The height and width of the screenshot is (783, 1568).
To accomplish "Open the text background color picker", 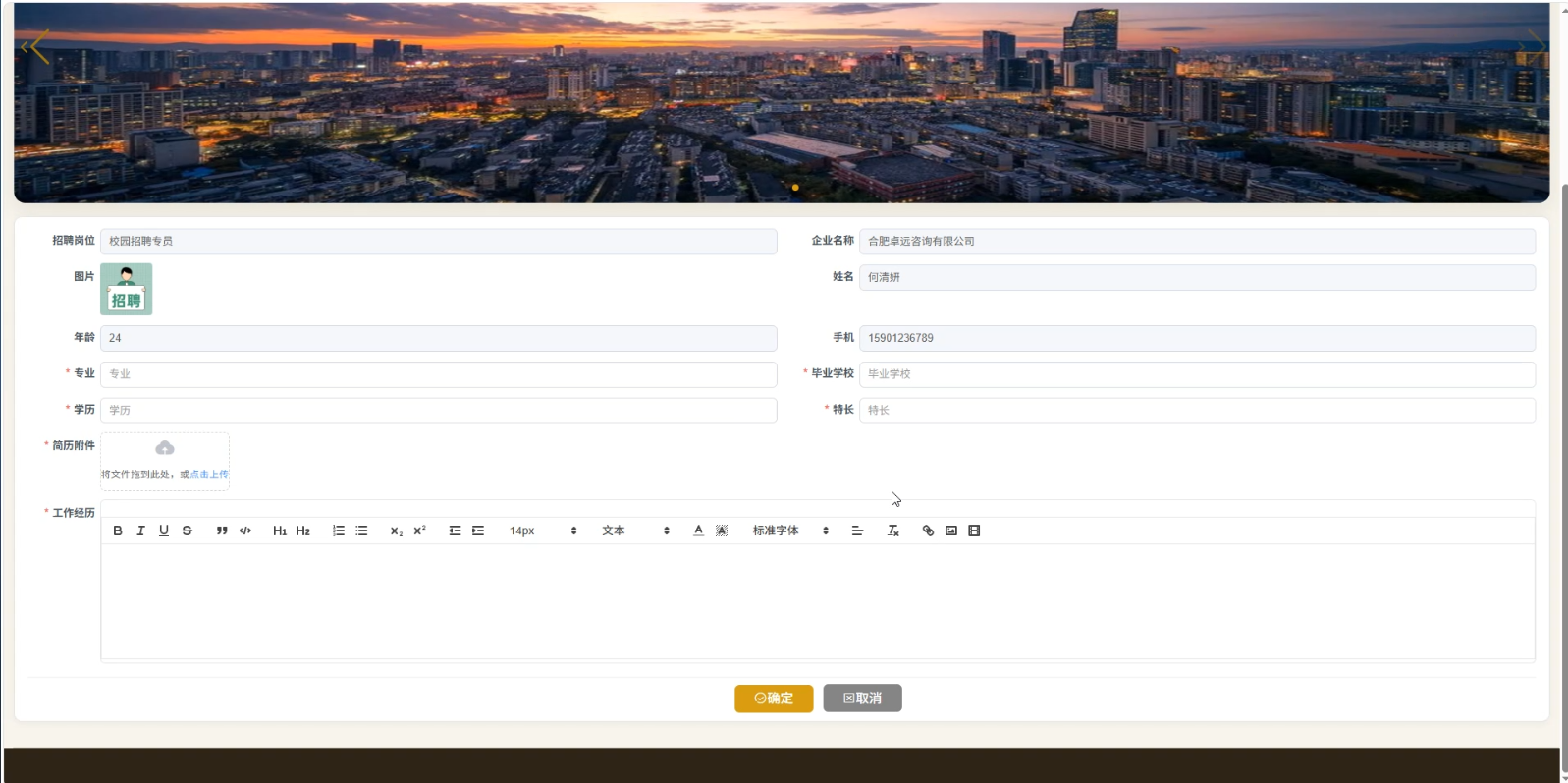I will 722,531.
